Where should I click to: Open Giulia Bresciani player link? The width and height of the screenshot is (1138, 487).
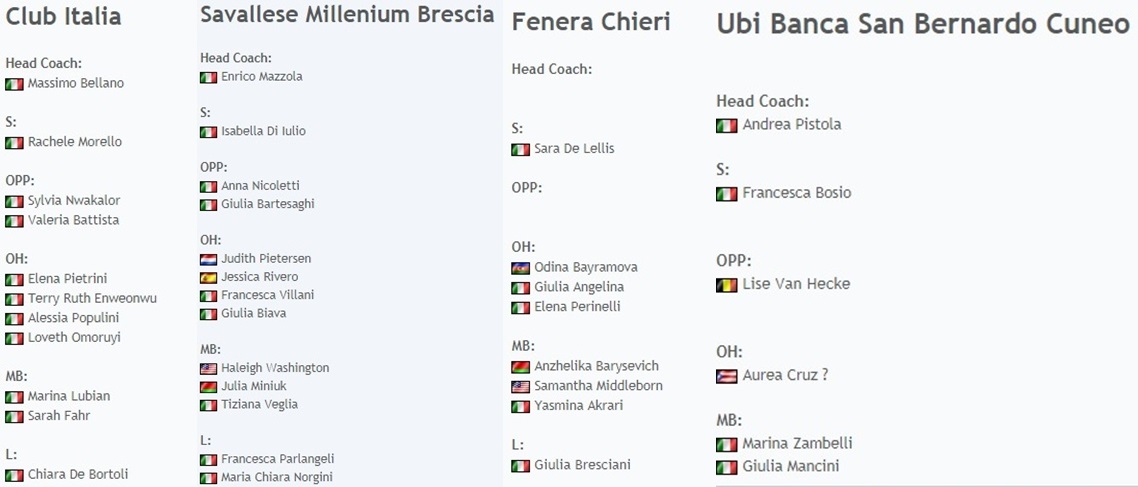(582, 465)
